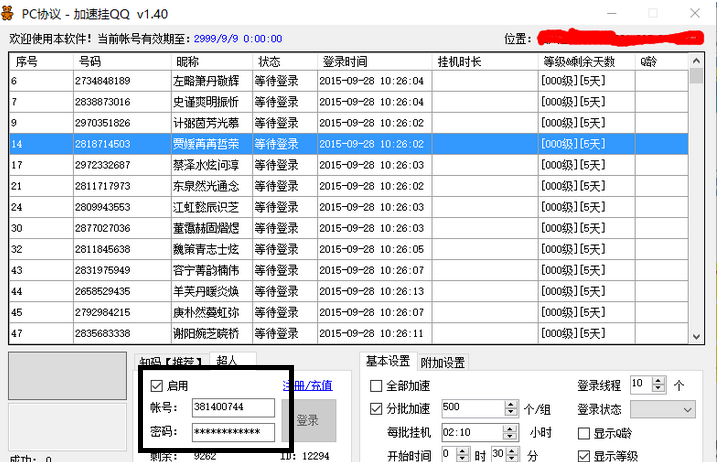
Task: Click the 等级&剩余天数 column header
Action: (587, 61)
